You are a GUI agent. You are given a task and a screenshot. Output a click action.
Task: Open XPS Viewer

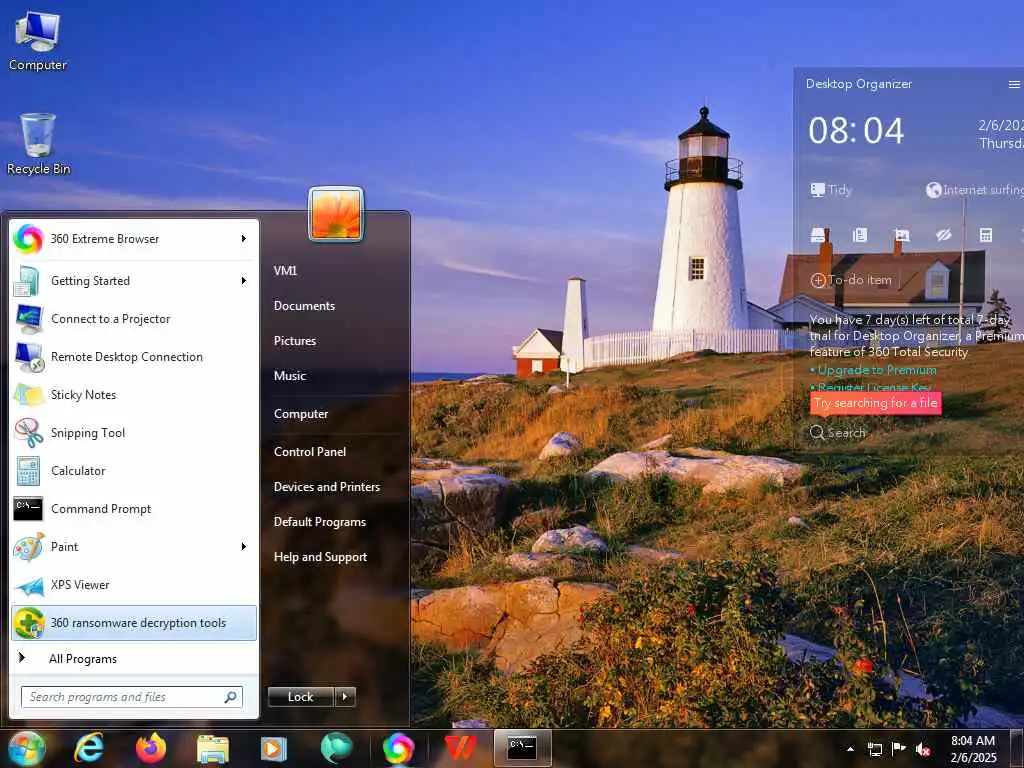134,584
